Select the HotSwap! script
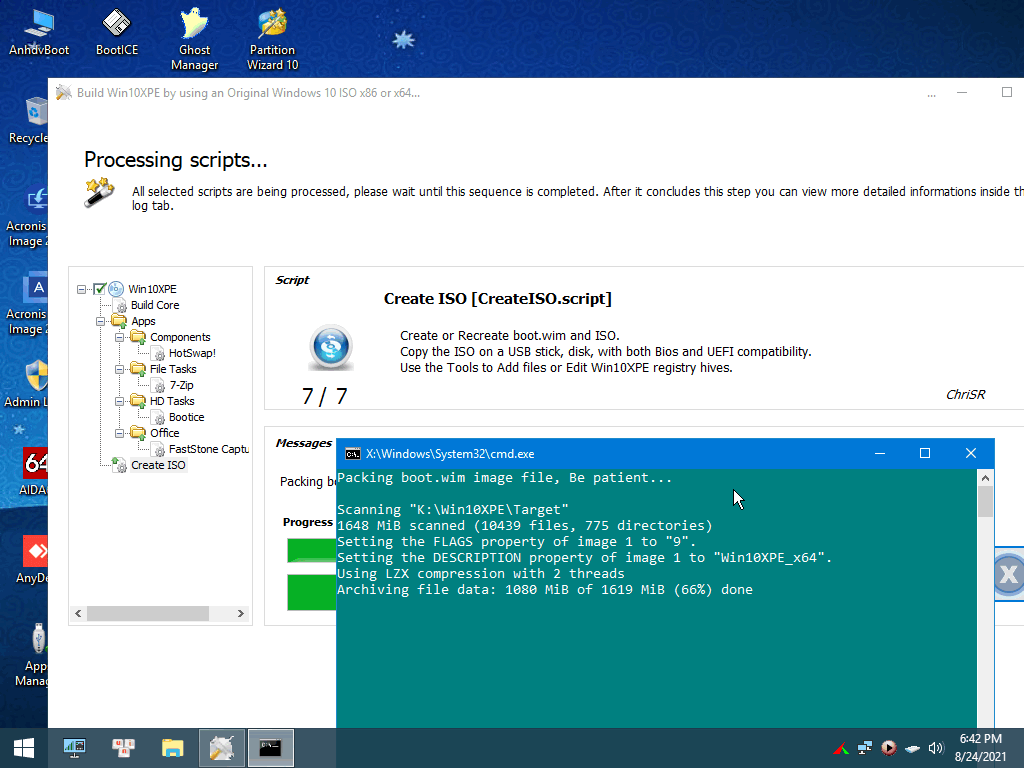Viewport: 1024px width, 768px height. (192, 353)
